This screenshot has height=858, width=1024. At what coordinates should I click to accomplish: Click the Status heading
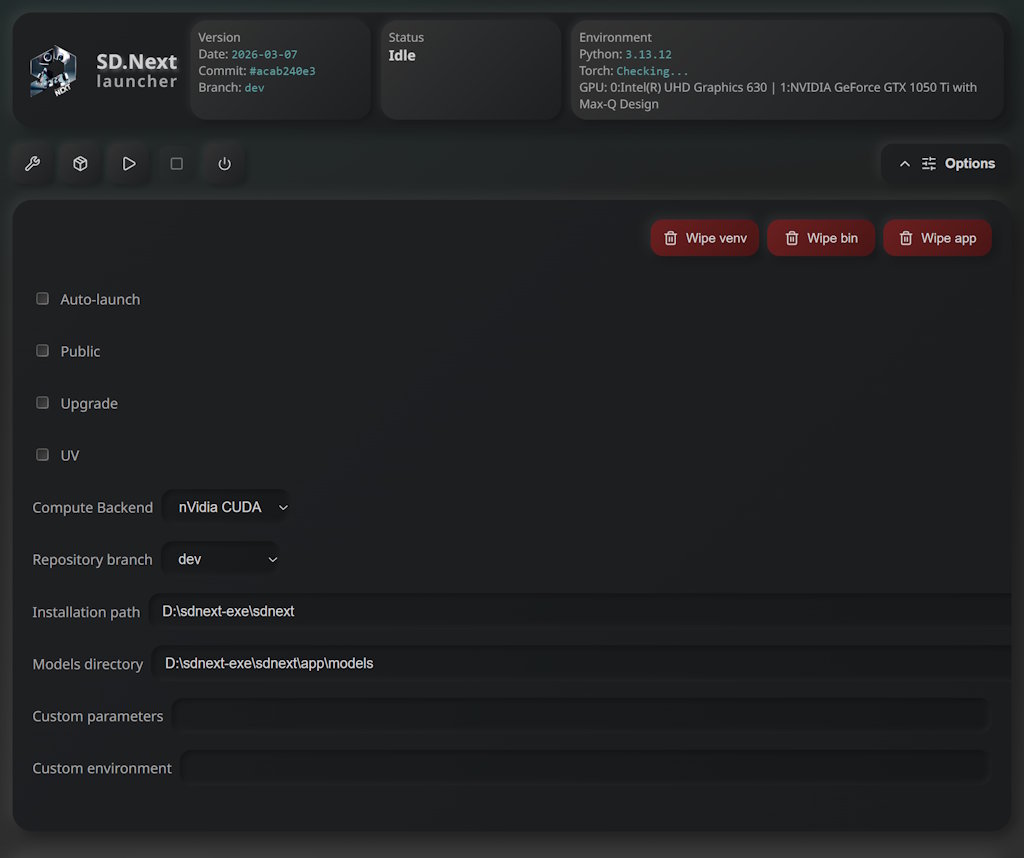click(x=406, y=37)
